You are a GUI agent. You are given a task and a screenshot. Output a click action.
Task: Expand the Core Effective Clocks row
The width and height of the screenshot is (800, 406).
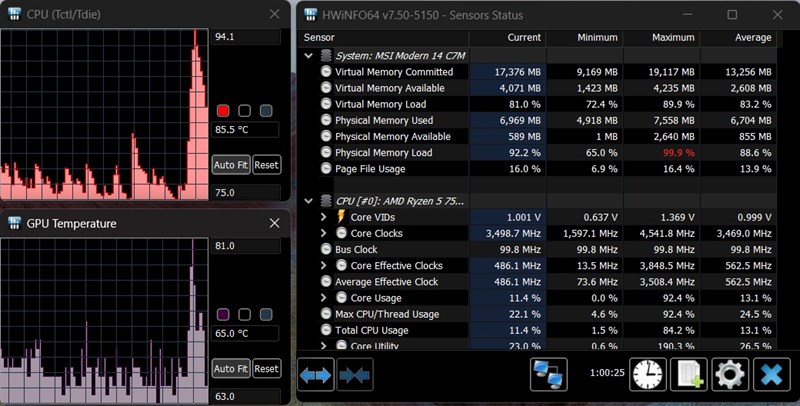(x=323, y=265)
